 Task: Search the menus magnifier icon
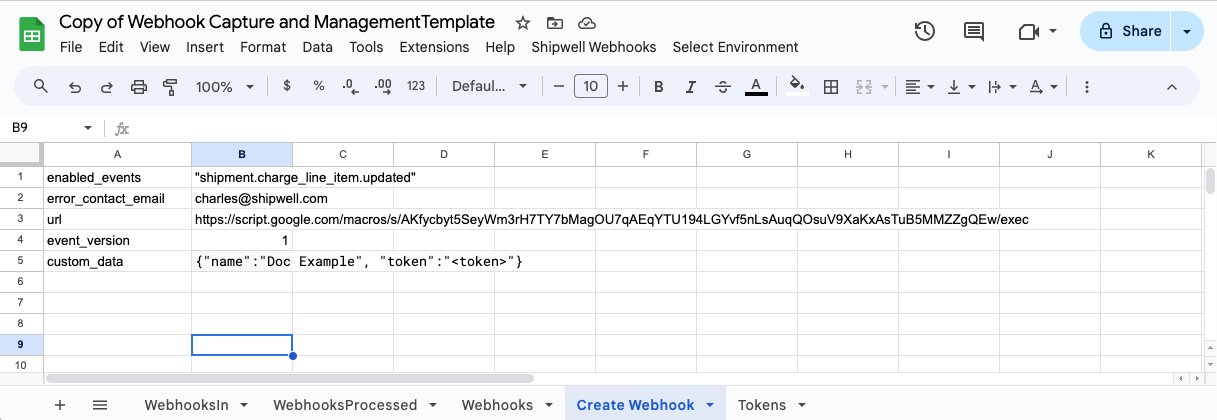[x=41, y=87]
